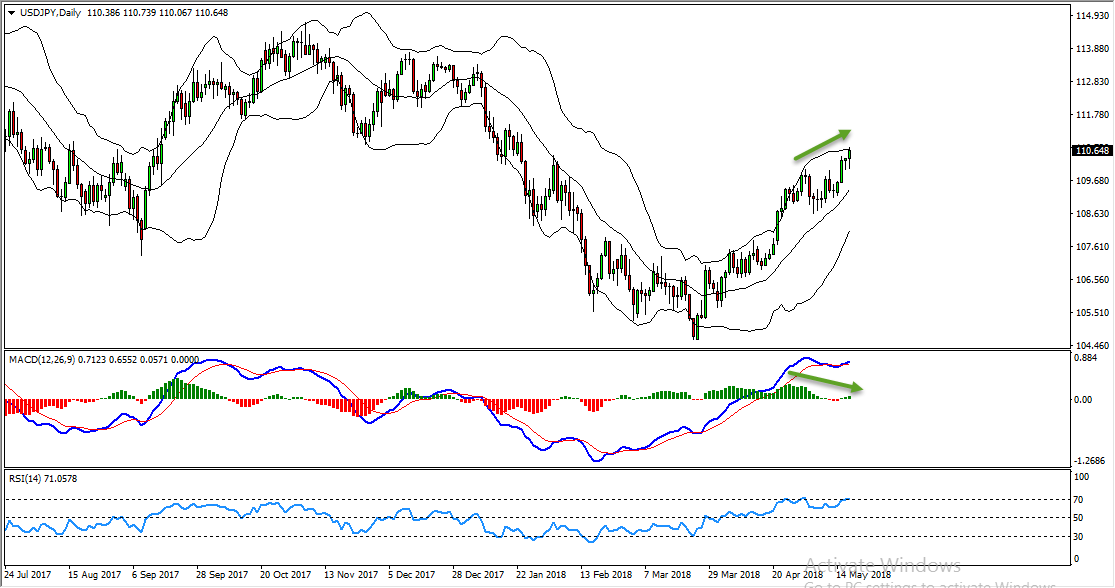Click the 13 Nov 2017 date label
Image resolution: width=1115 pixels, height=588 pixels.
pos(349,574)
